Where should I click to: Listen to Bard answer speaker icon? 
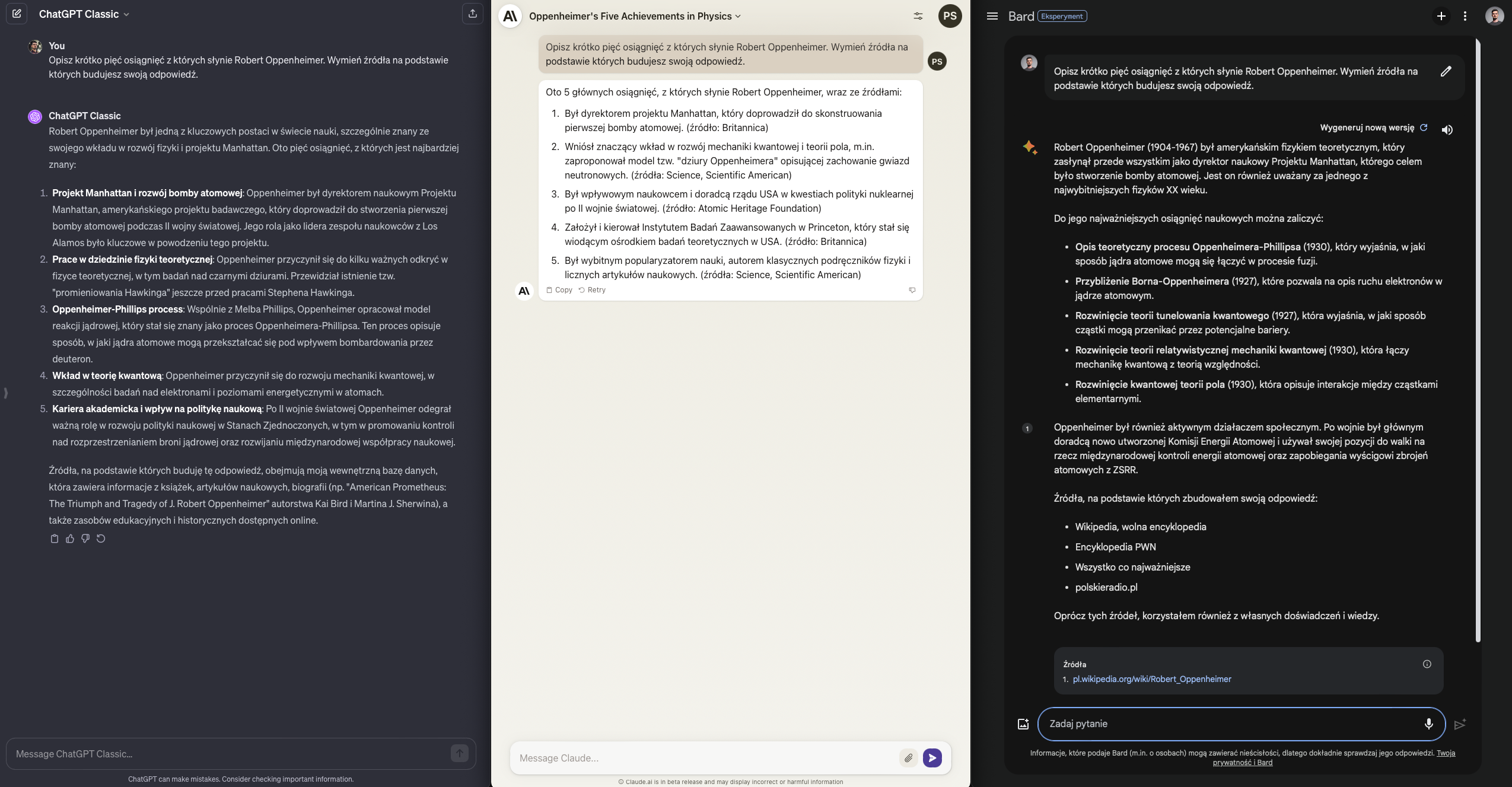tap(1447, 129)
